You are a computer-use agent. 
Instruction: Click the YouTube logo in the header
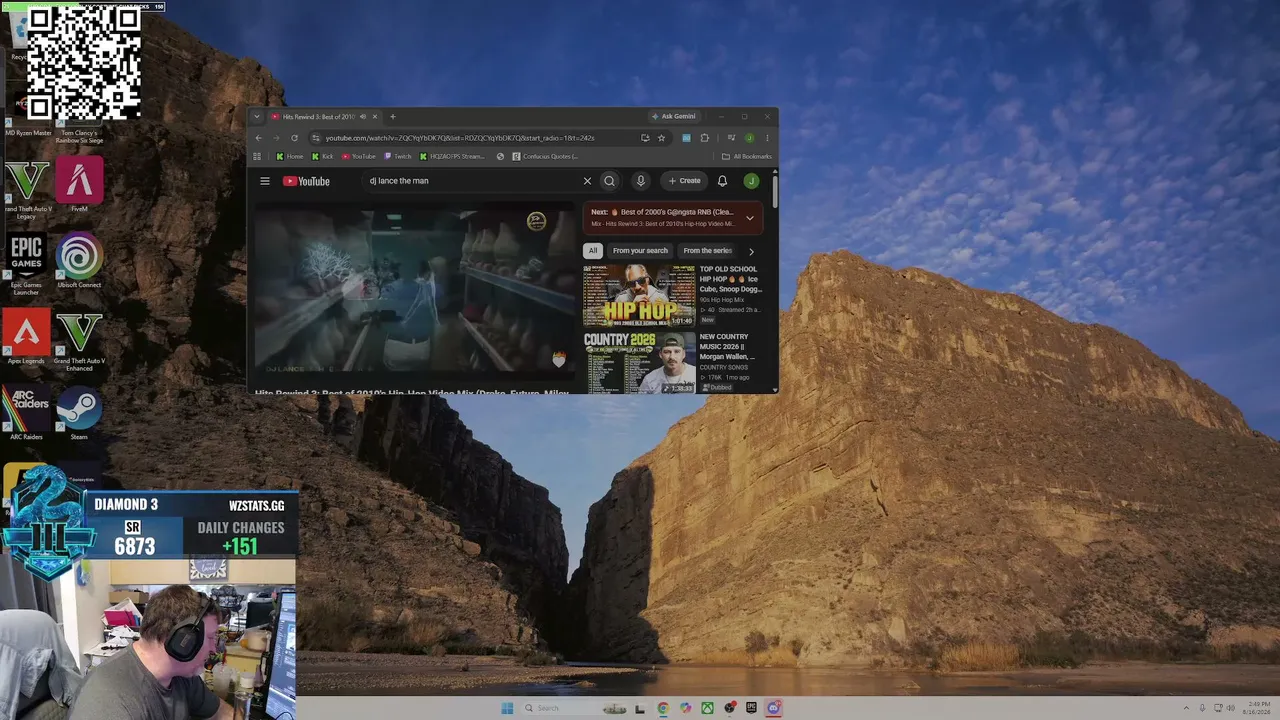pos(306,181)
